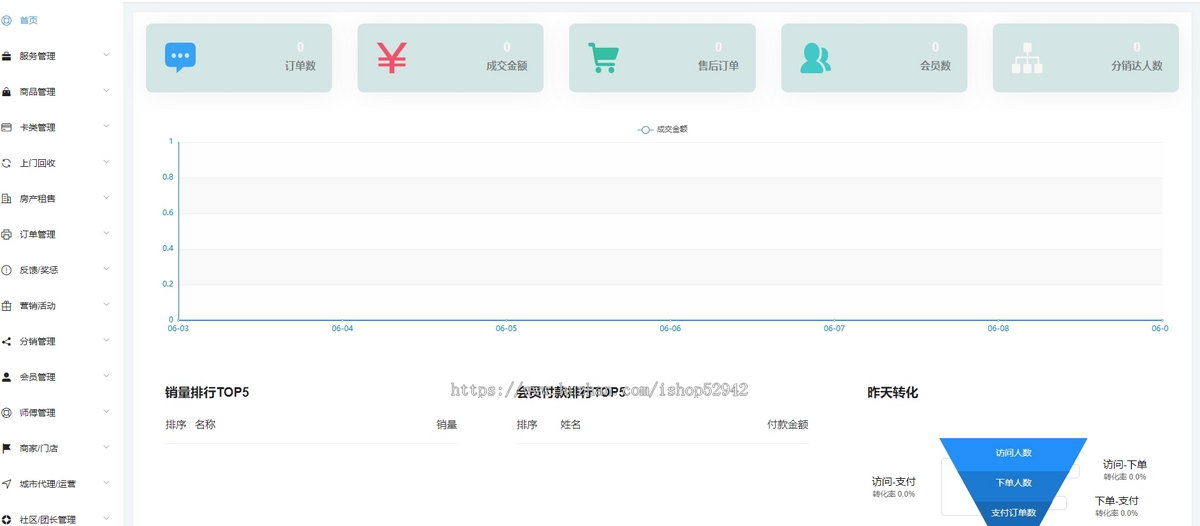Expand the 商家/门店 chevron
The width and height of the screenshot is (1200, 526).
pyautogui.click(x=106, y=447)
